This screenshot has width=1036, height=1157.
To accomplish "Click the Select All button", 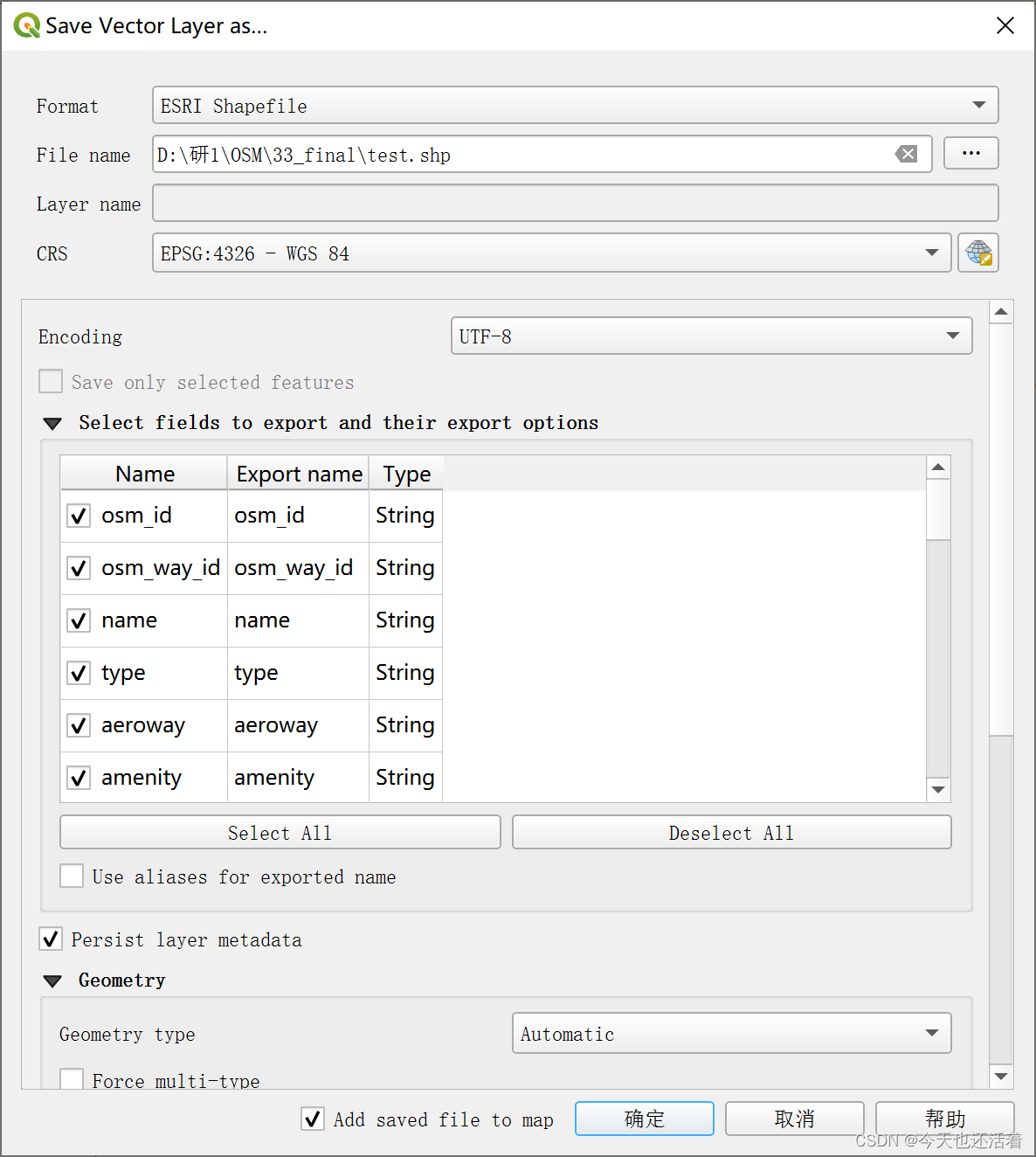I will (x=279, y=832).
